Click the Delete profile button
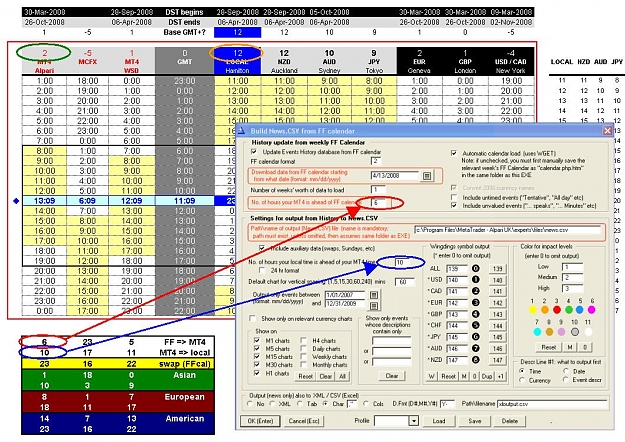This screenshot has height=442, width=625. coord(510,421)
